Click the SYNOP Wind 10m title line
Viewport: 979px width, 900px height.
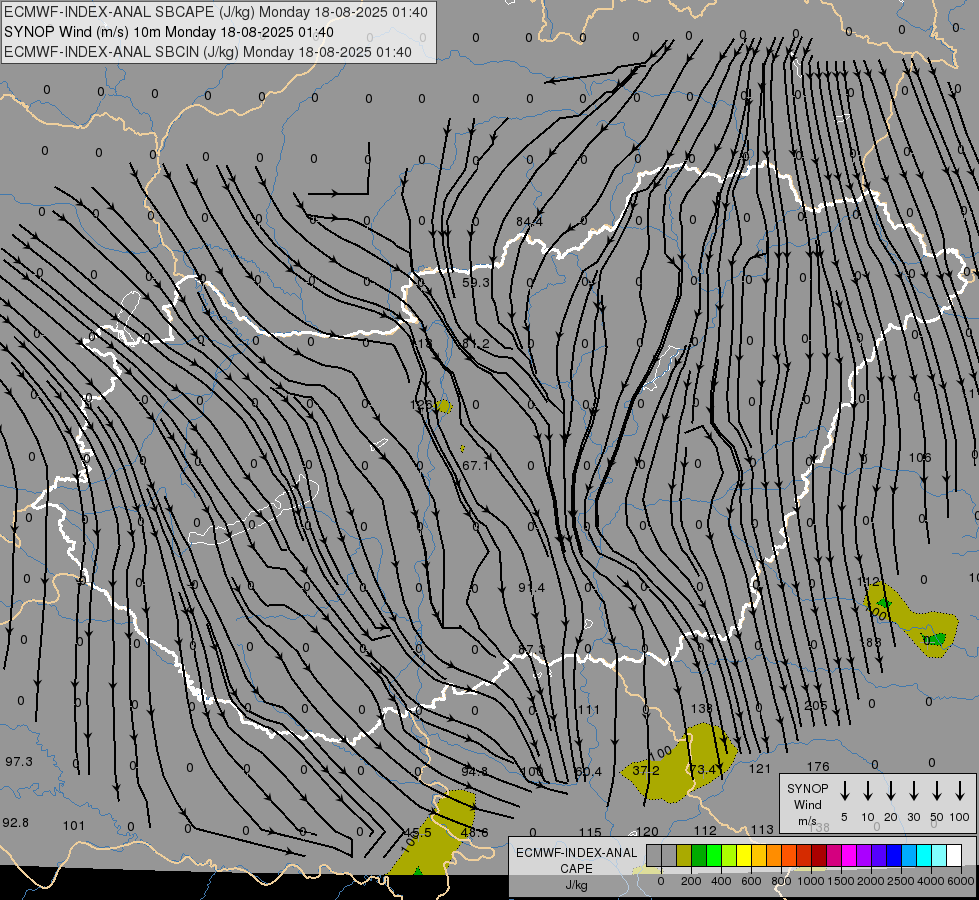click(x=169, y=32)
